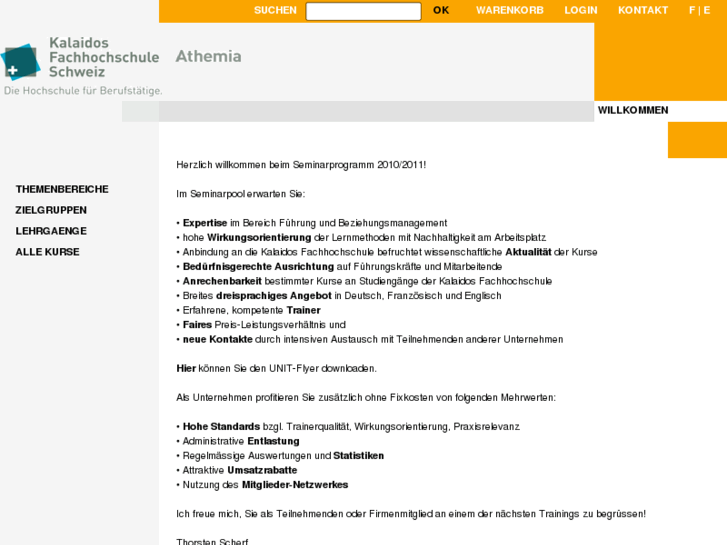
Task: Open Alle Kurse in the sidebar
Action: 47,252
